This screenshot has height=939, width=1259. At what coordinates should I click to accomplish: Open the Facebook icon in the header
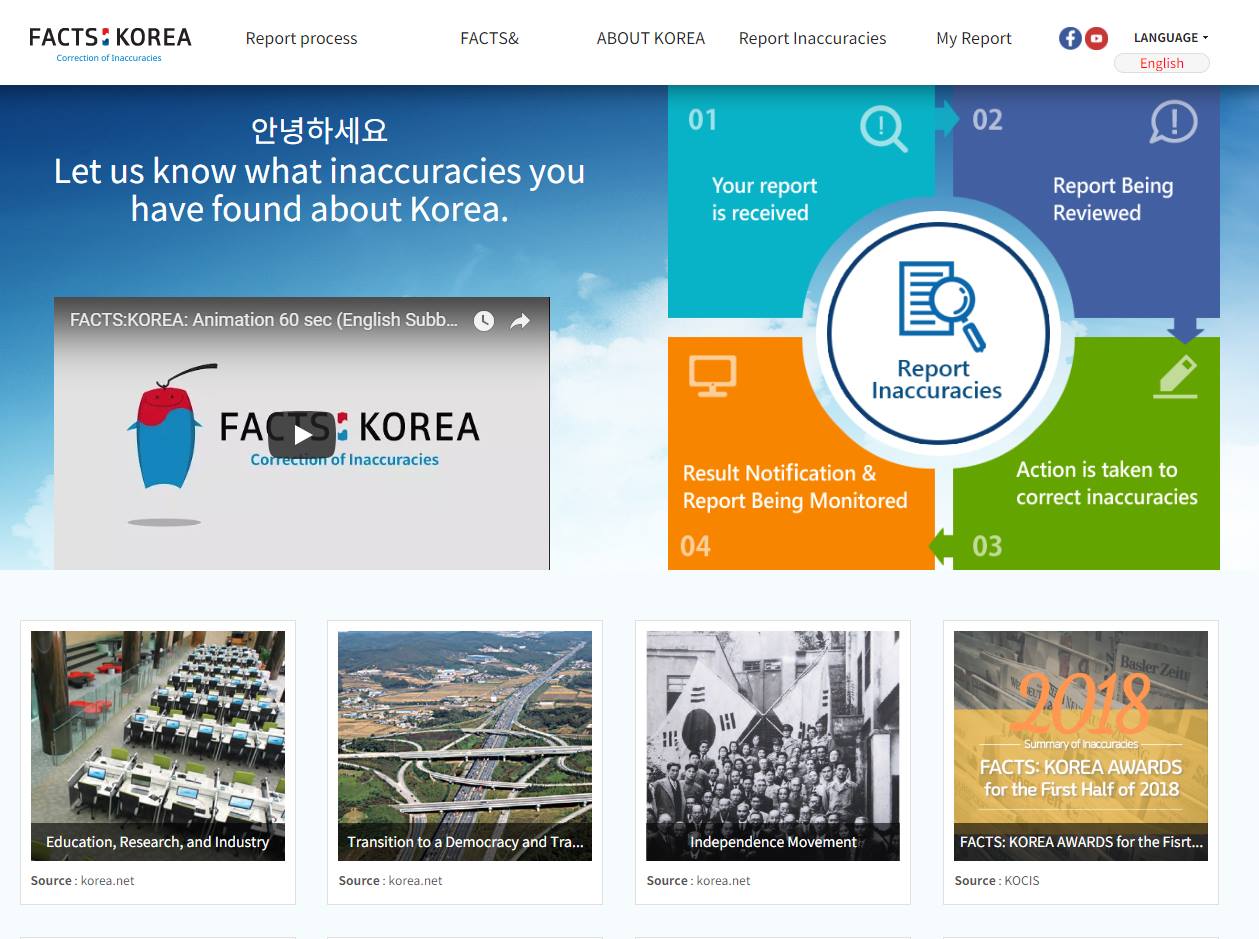point(1070,38)
